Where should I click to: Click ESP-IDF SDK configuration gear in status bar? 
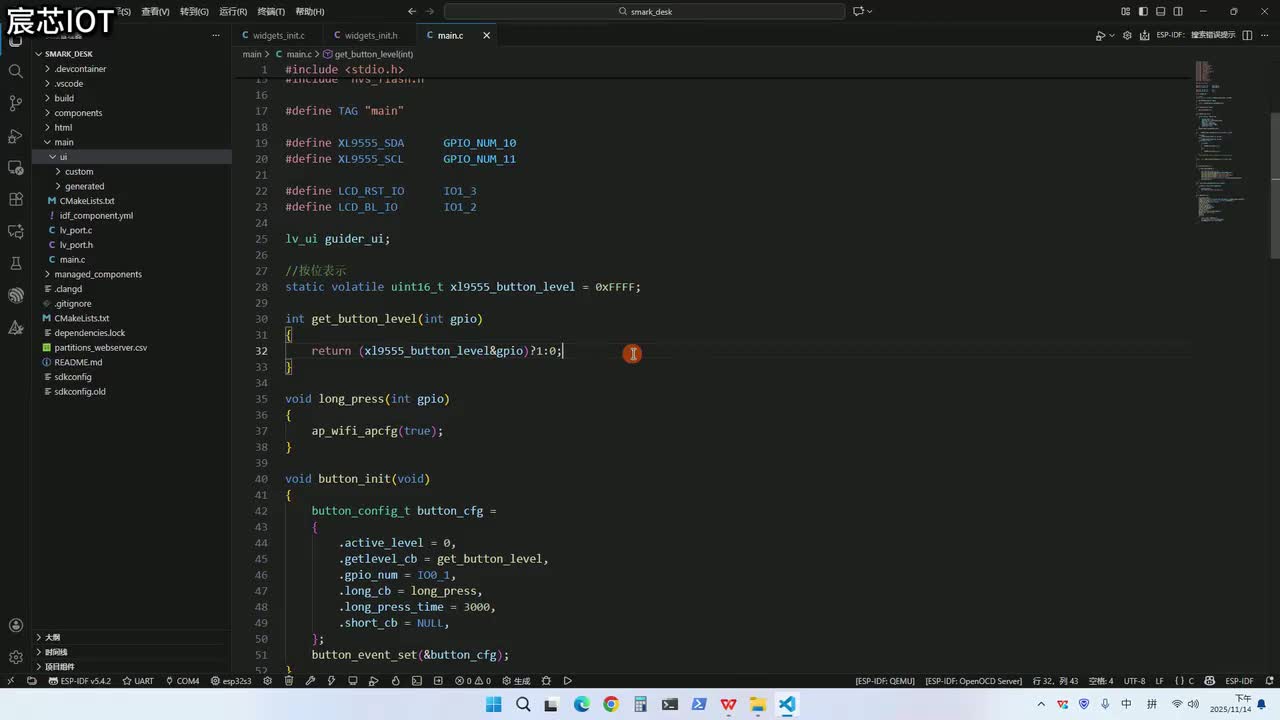click(x=267, y=681)
